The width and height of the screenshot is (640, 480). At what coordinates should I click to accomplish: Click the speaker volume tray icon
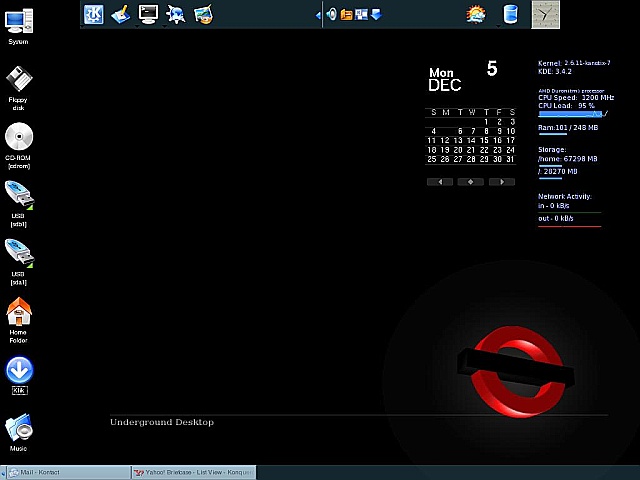[331, 15]
